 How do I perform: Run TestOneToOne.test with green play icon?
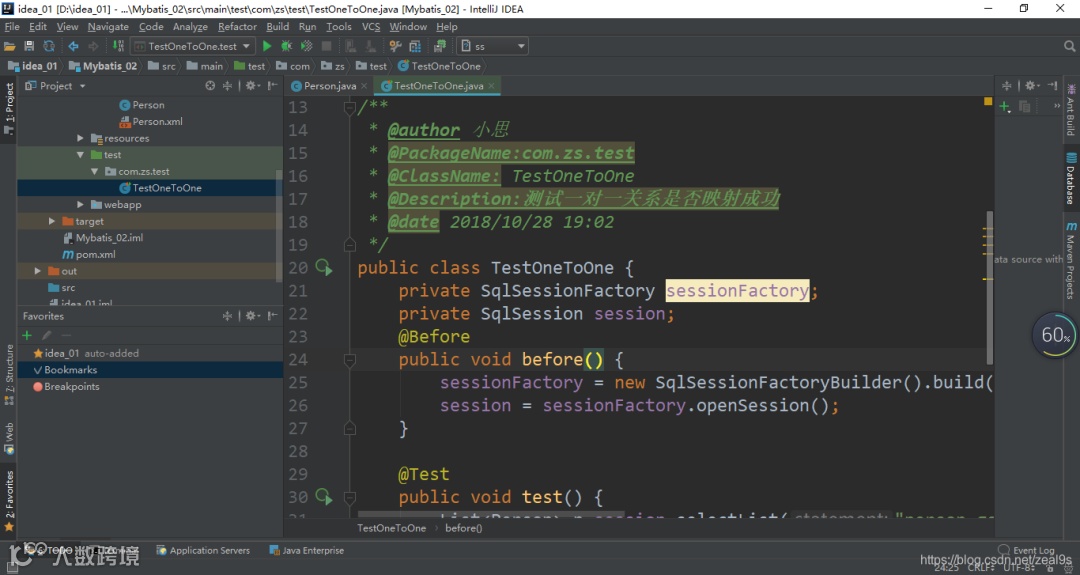267,46
